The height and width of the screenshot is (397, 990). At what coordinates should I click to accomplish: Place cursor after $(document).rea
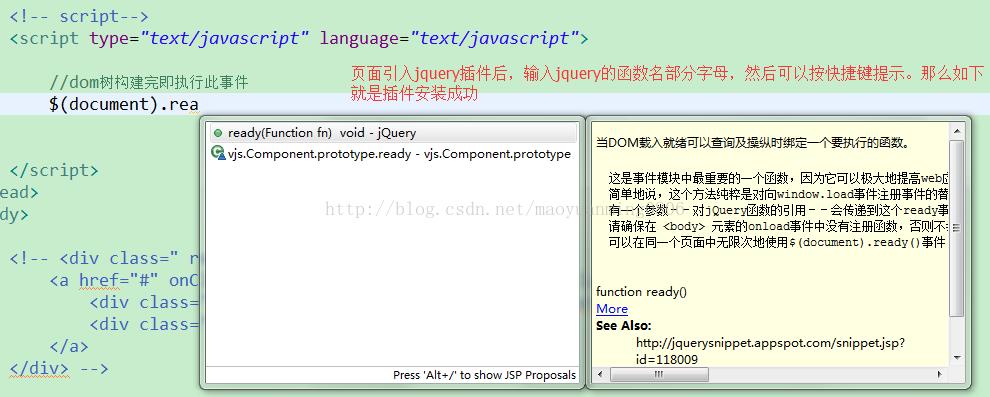[200, 104]
